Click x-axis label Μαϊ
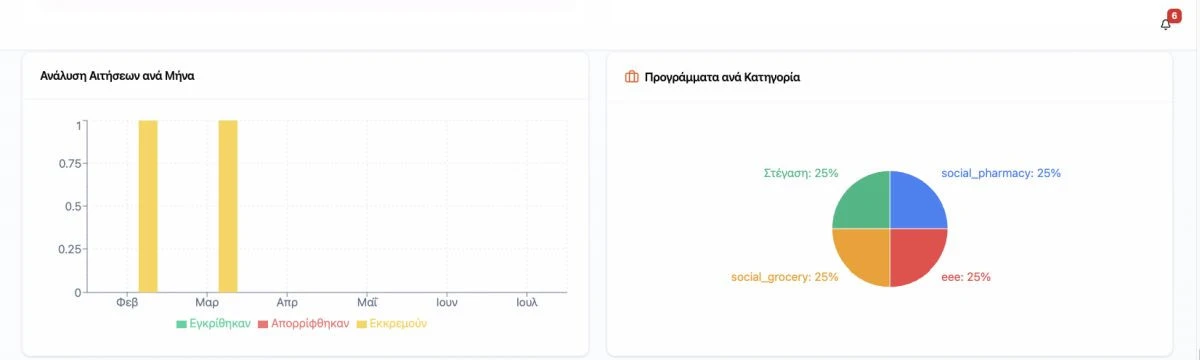Viewport: 1200px width, 360px height. point(367,302)
